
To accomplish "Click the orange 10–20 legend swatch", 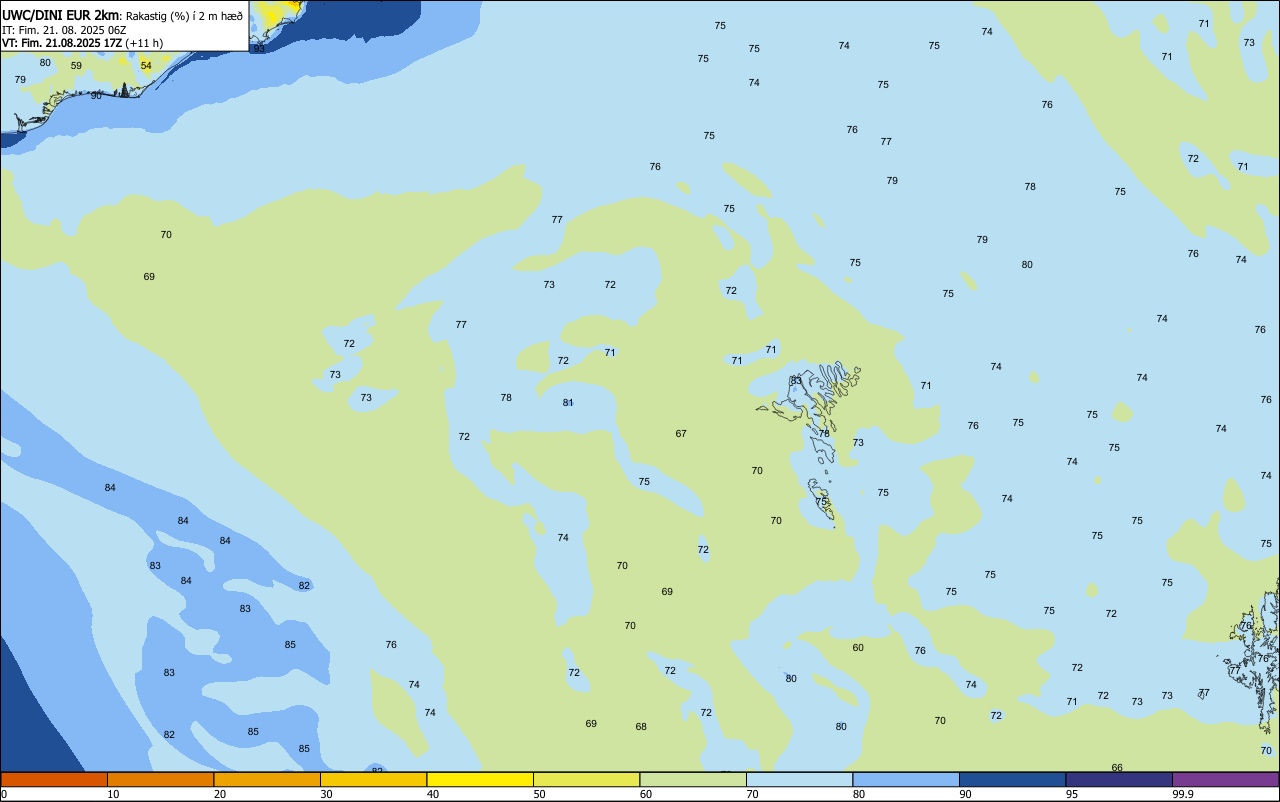I will coord(160,779).
